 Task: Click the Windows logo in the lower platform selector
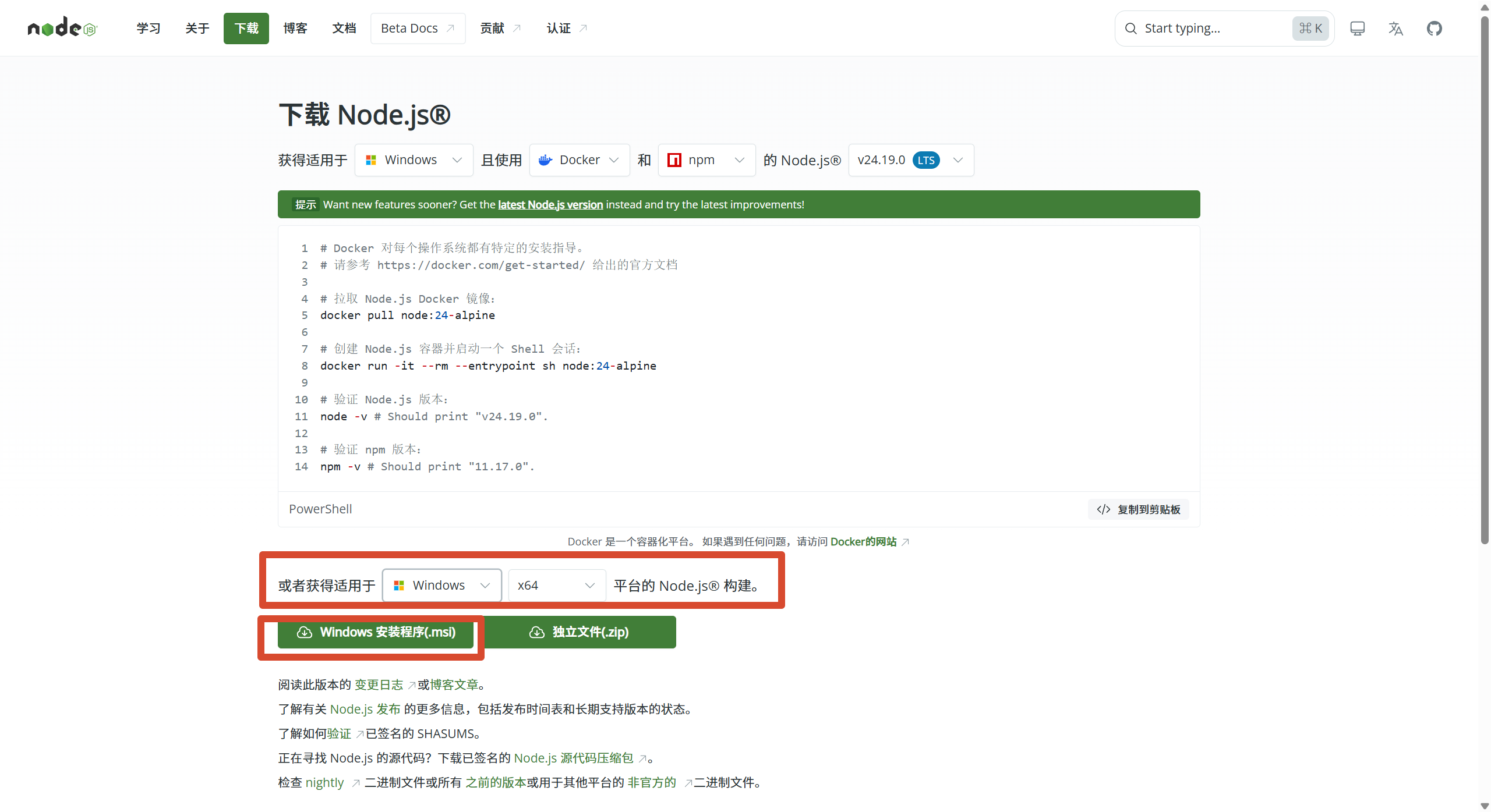pyautogui.click(x=399, y=586)
